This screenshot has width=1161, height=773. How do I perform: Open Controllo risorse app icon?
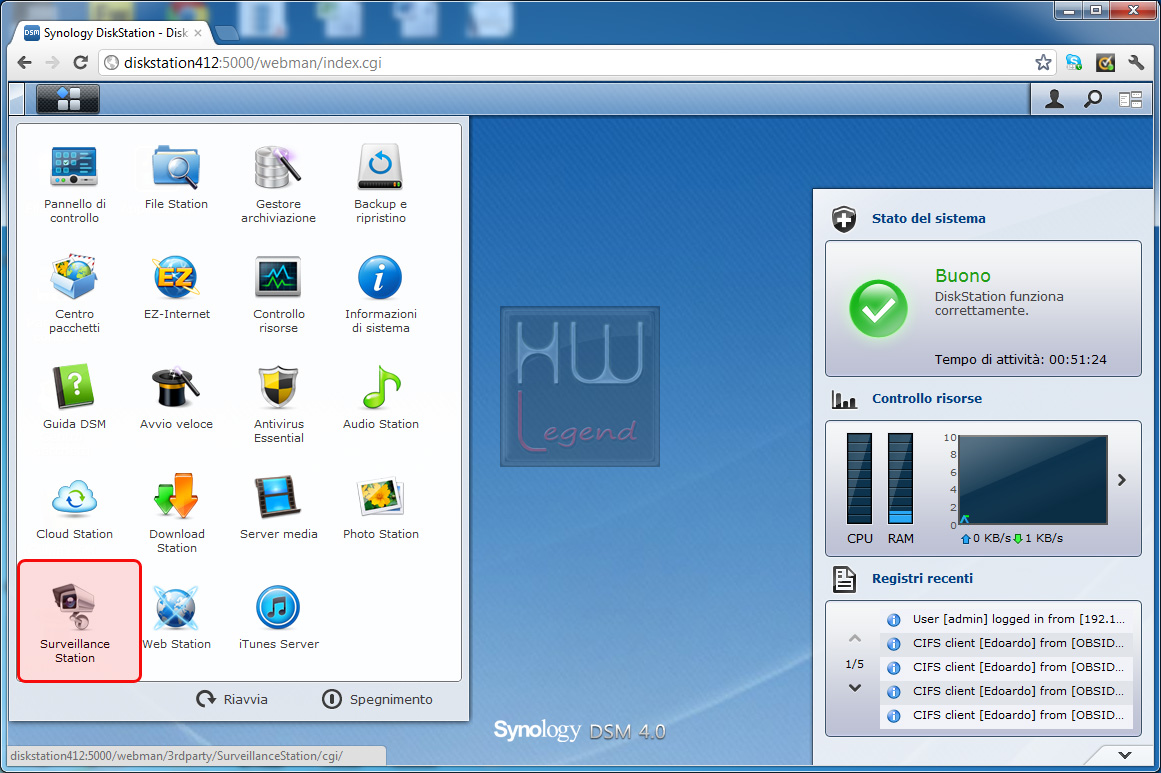click(278, 295)
